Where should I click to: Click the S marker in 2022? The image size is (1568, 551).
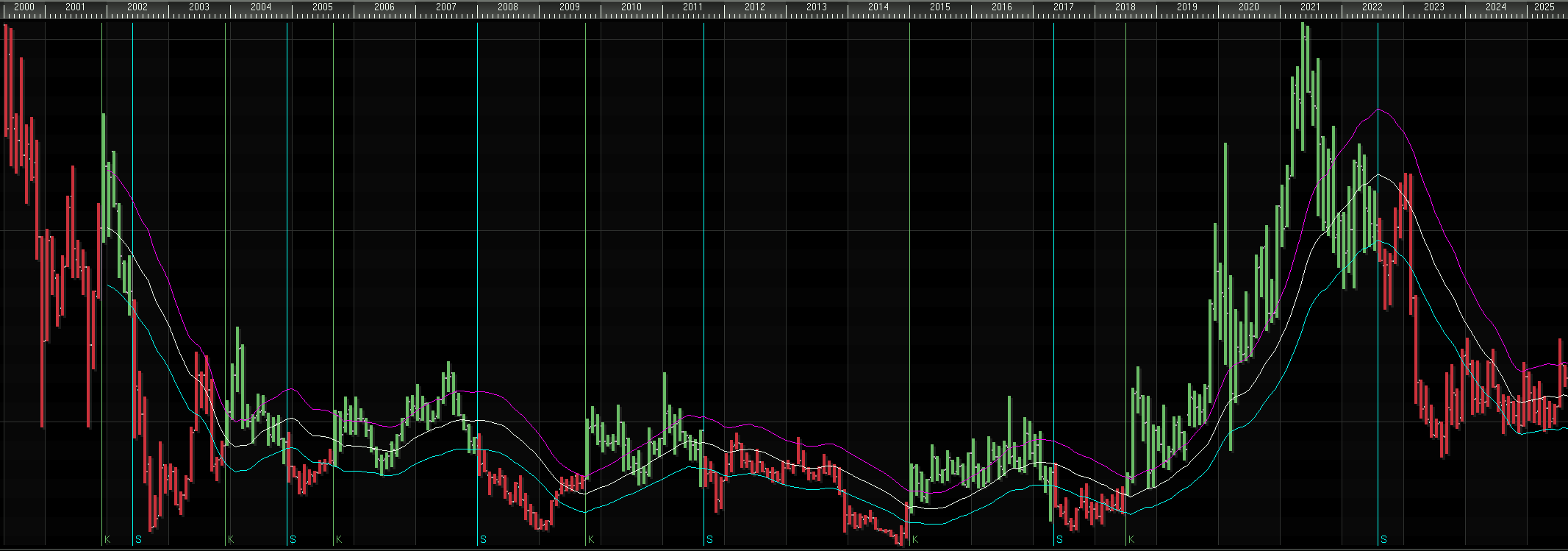[x=1383, y=540]
